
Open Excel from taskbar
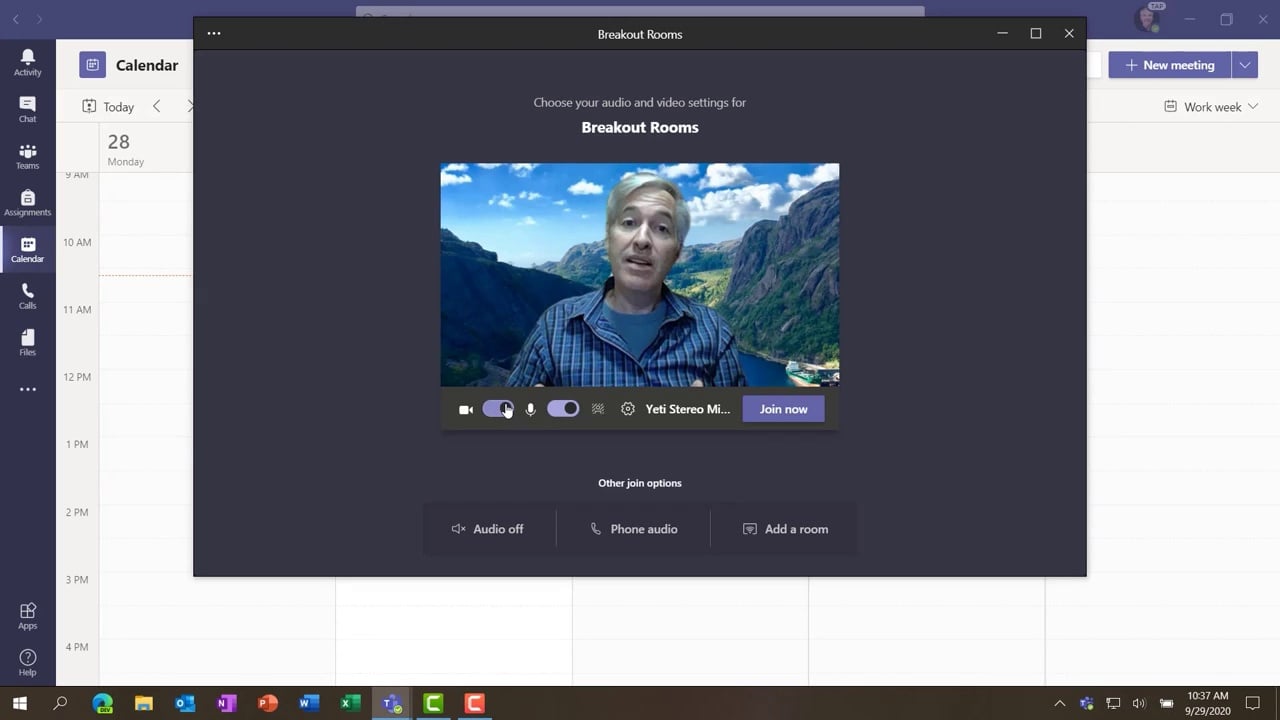point(350,703)
